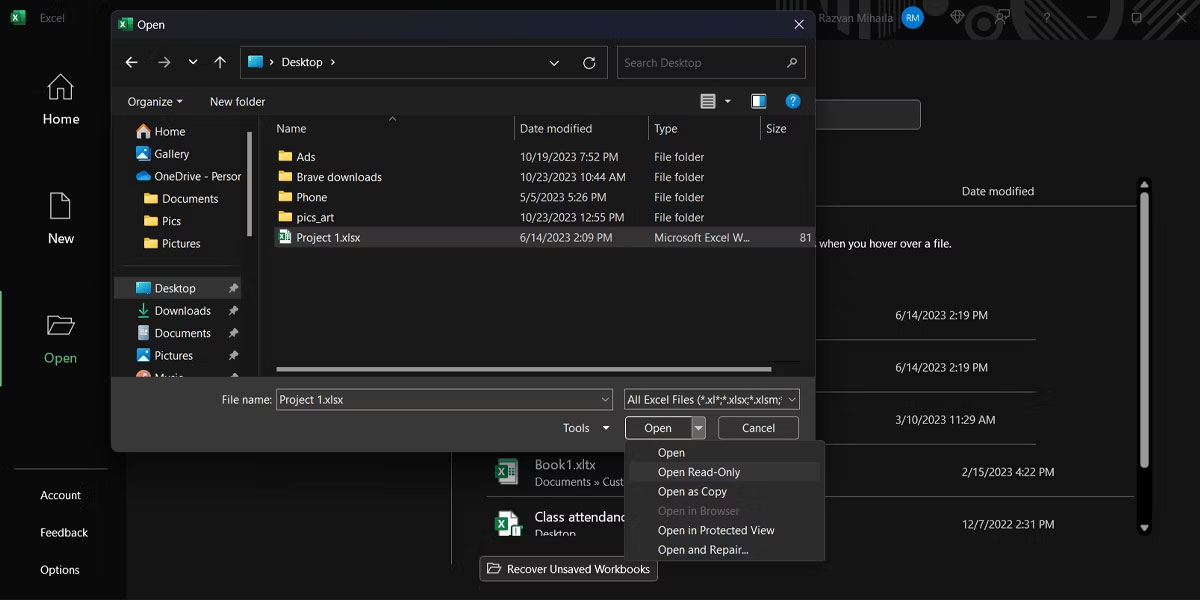Viewport: 1200px width, 600px height.
Task: Click the search magnifier in Search Desktop
Action: click(789, 62)
